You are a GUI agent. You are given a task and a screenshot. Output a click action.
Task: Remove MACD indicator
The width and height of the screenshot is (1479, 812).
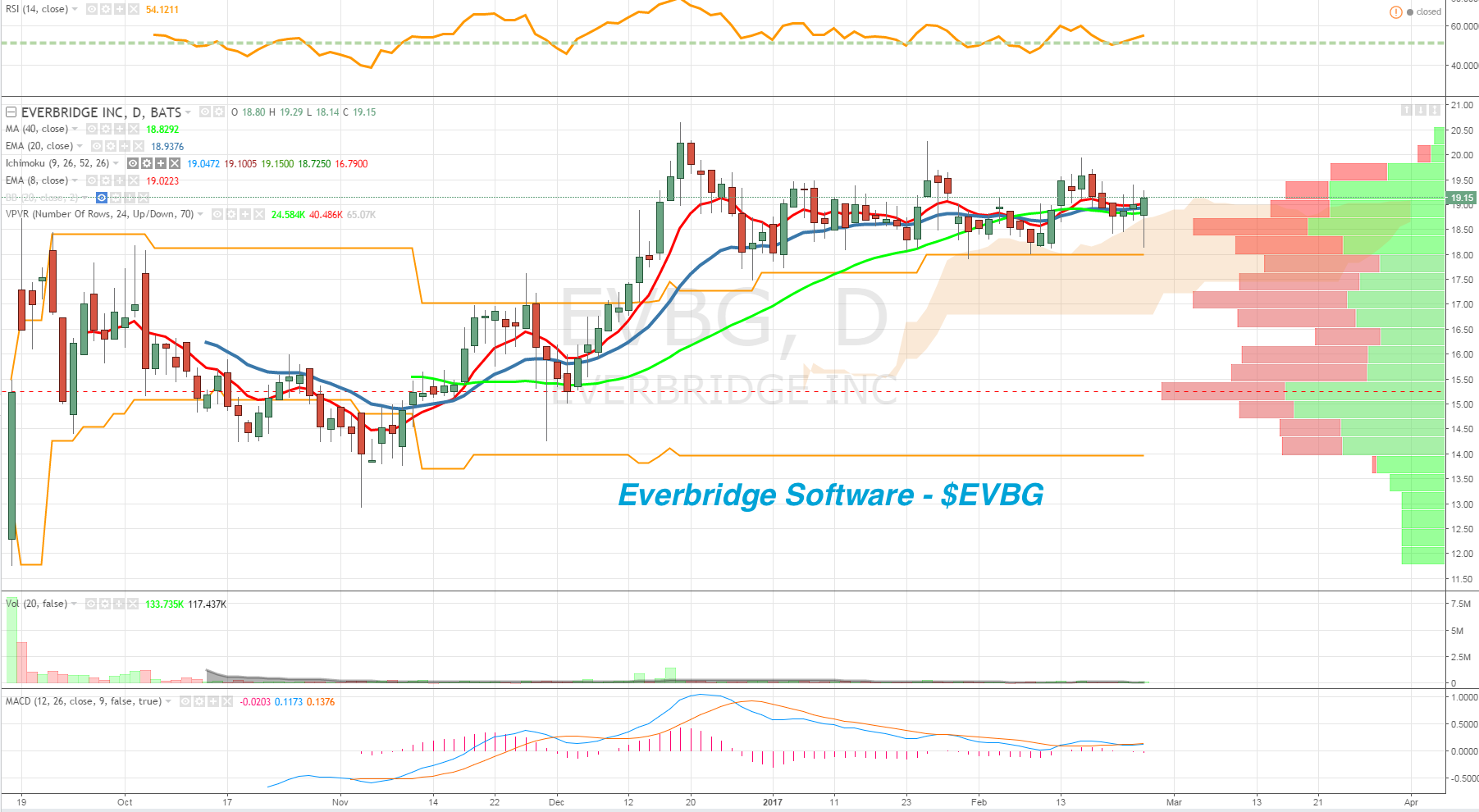[227, 701]
